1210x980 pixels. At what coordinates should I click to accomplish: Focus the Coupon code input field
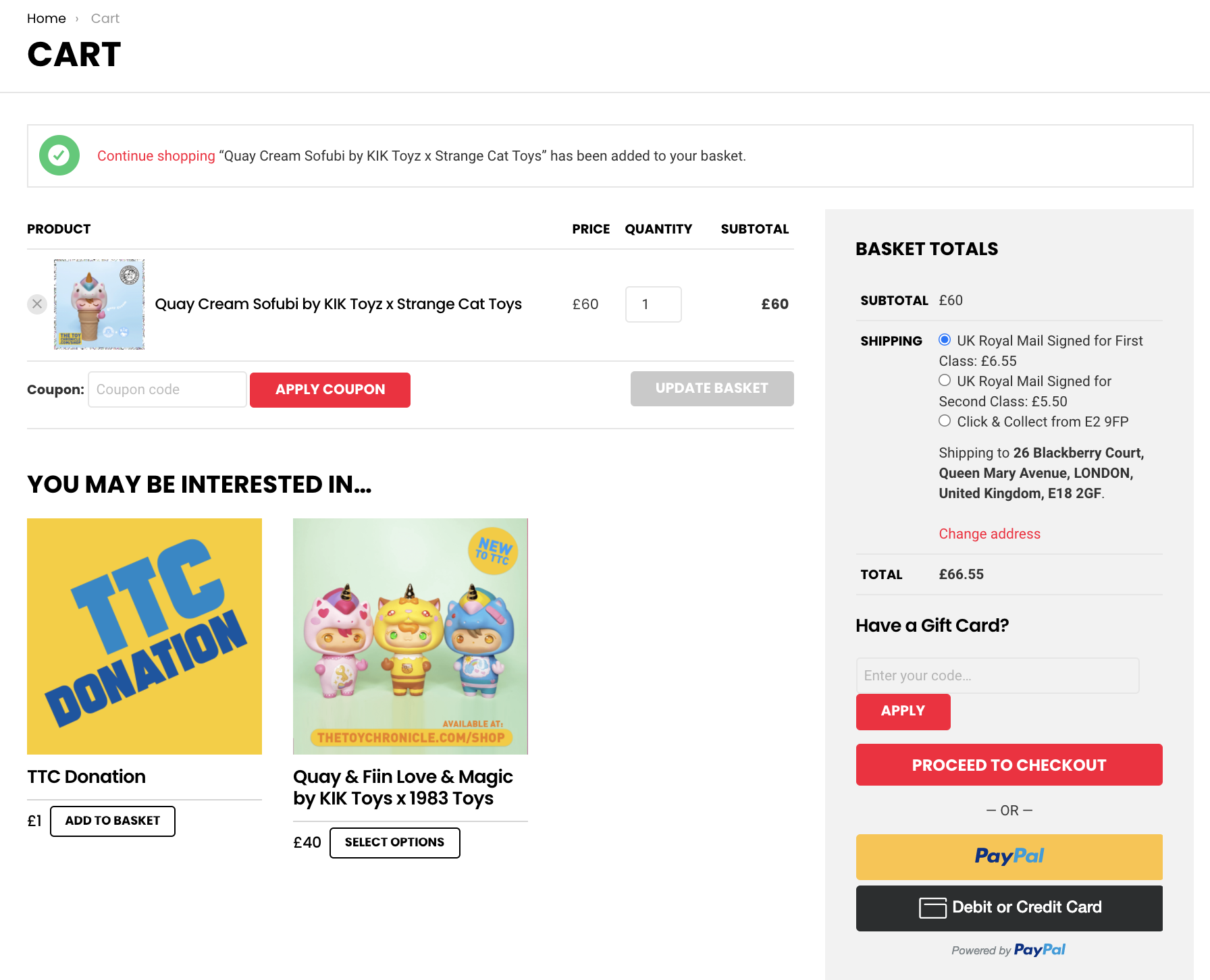(x=167, y=389)
